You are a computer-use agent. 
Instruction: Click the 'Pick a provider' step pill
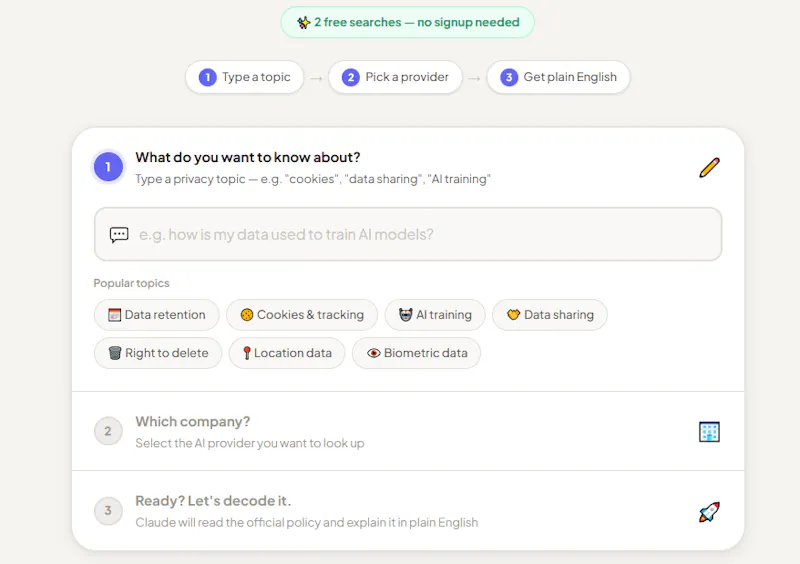[395, 77]
